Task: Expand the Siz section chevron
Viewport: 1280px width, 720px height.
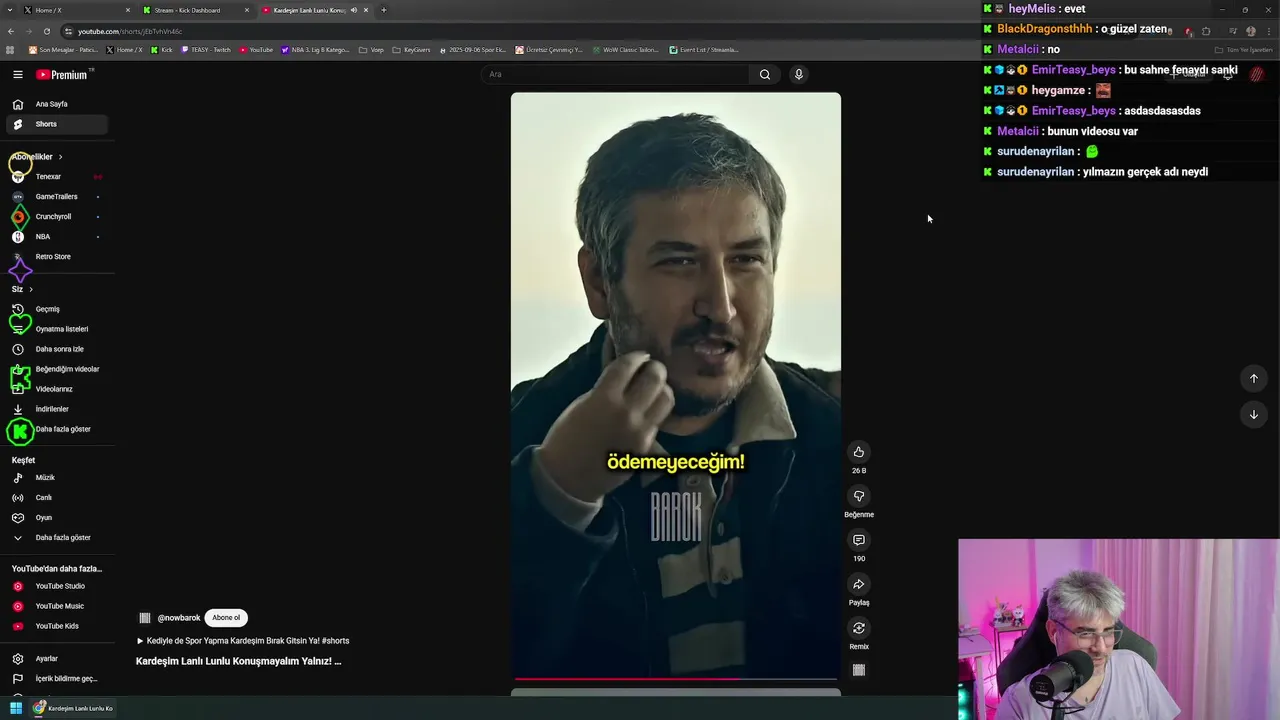Action: (30, 289)
